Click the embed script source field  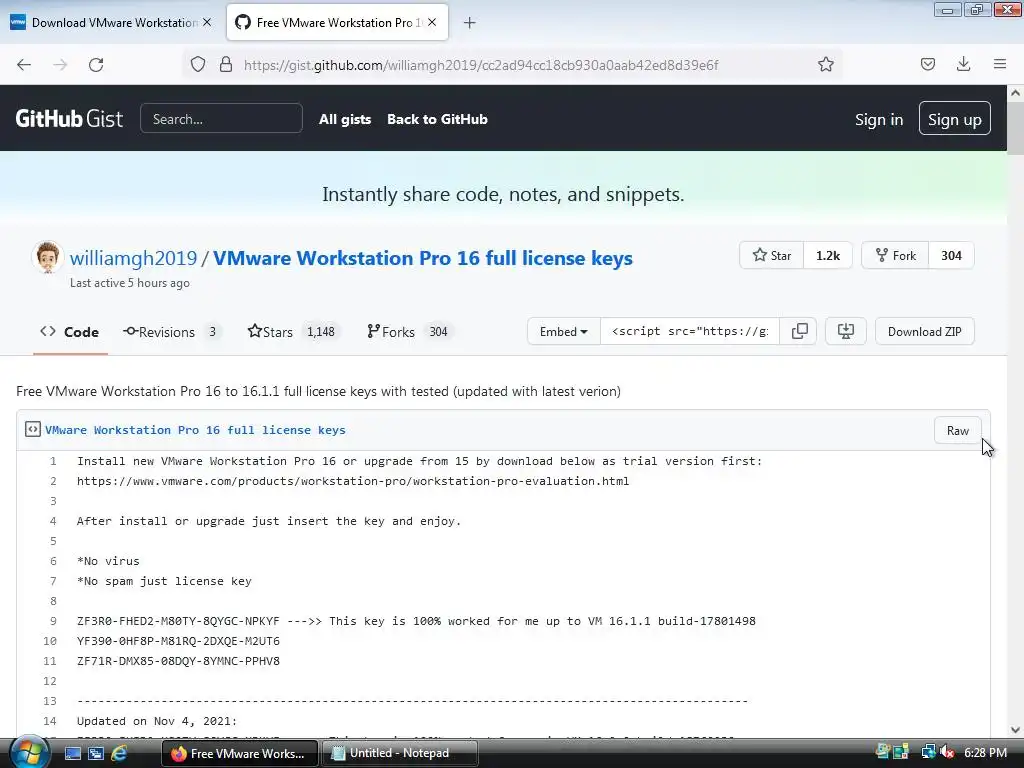point(690,331)
